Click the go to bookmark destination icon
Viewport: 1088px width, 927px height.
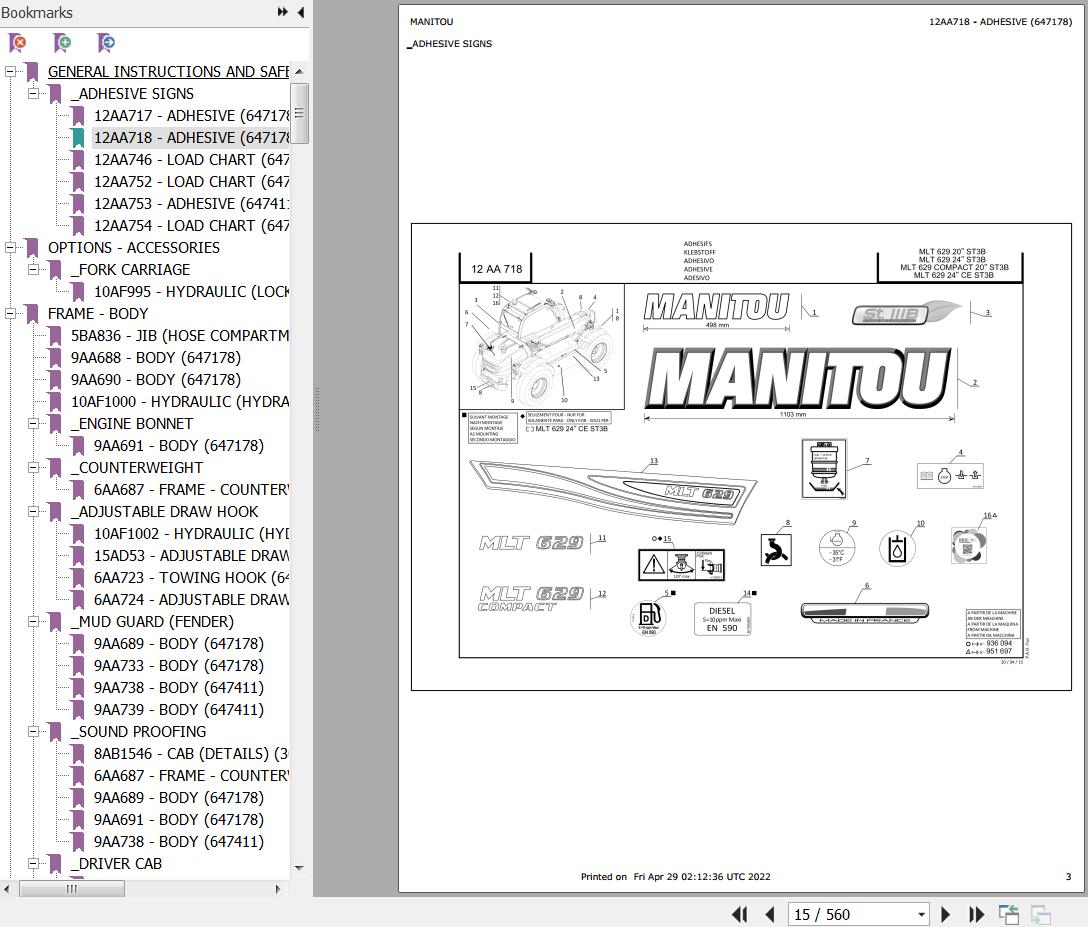pyautogui.click(x=105, y=43)
